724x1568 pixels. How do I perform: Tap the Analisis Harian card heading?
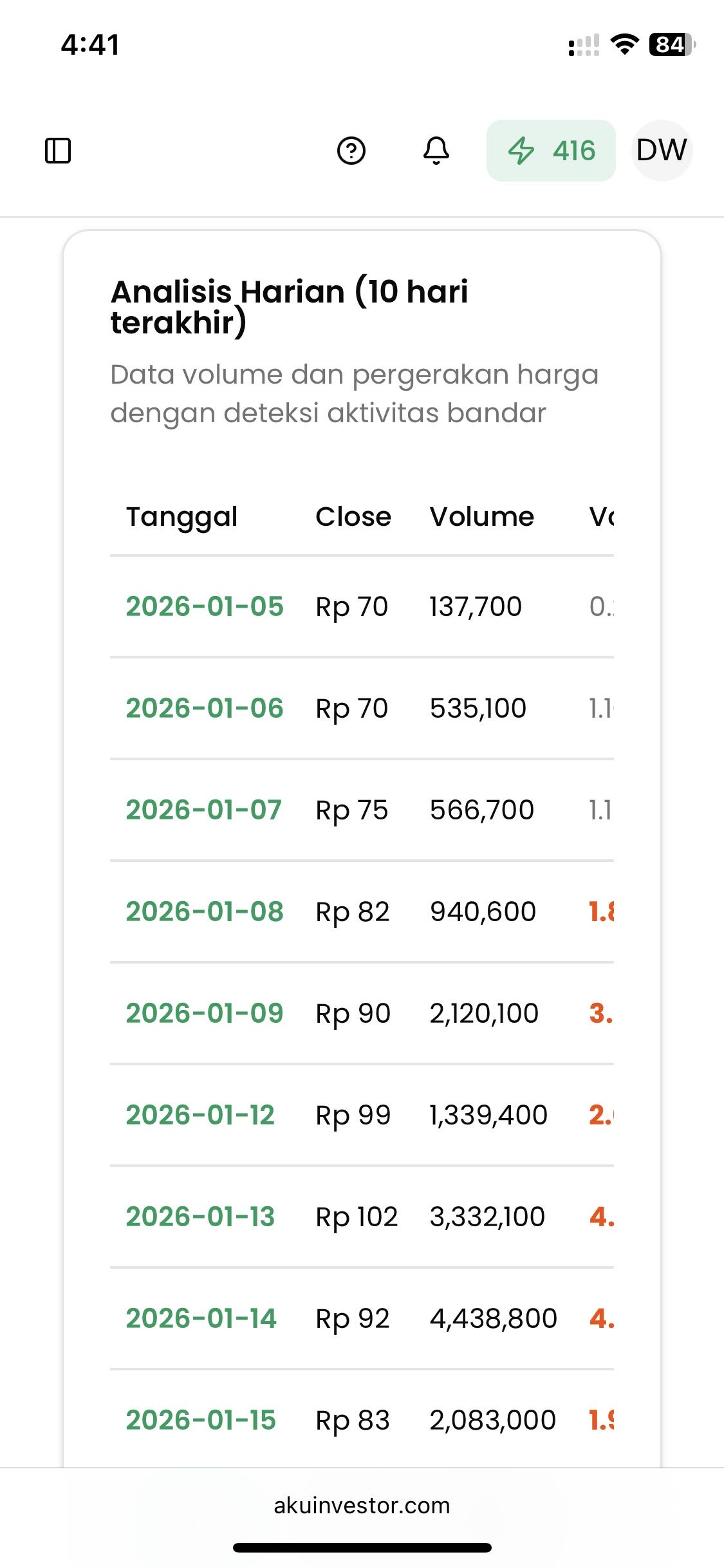tap(289, 306)
